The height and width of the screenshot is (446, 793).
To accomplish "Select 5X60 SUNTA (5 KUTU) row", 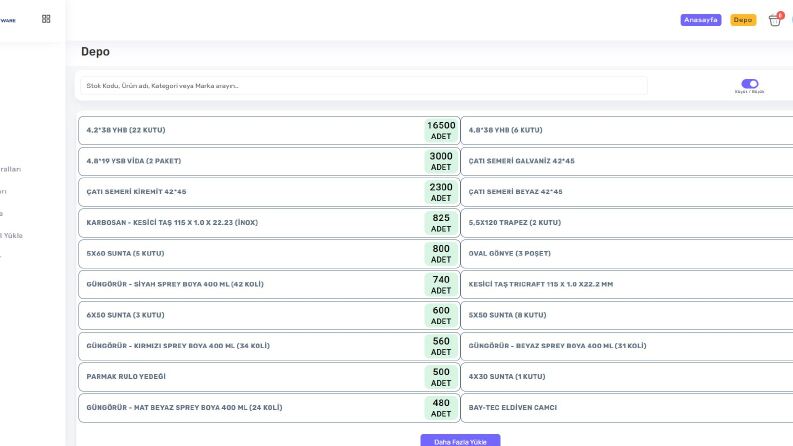I will [269, 254].
